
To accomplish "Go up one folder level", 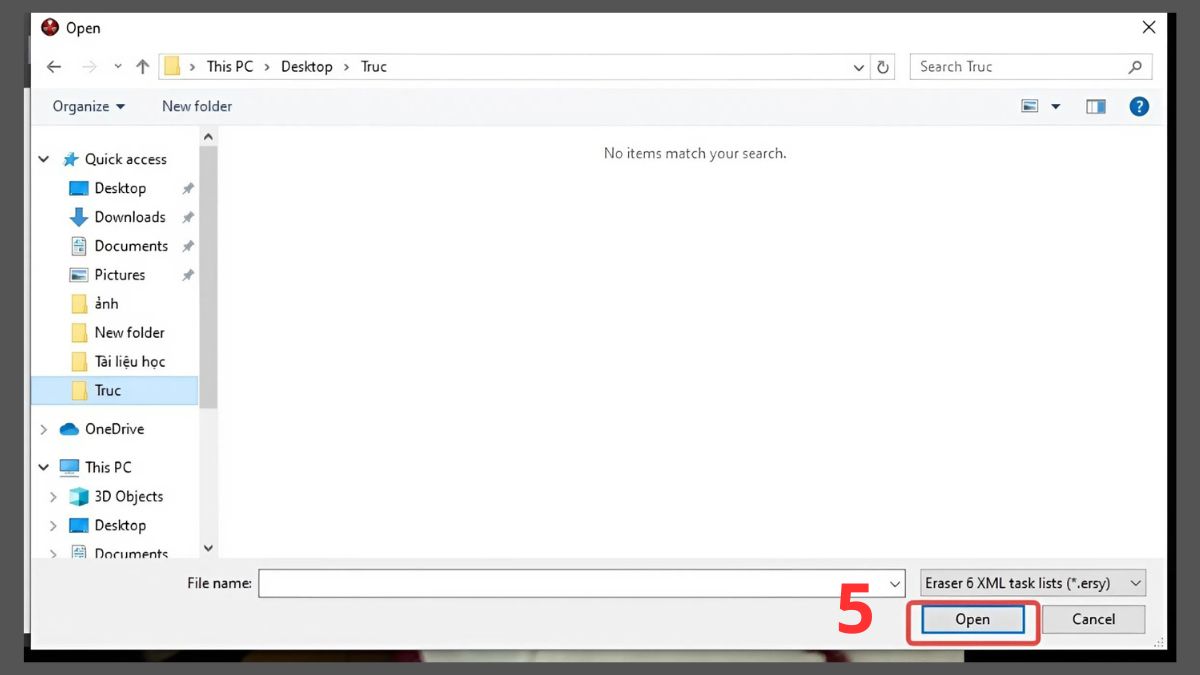I will tap(142, 67).
